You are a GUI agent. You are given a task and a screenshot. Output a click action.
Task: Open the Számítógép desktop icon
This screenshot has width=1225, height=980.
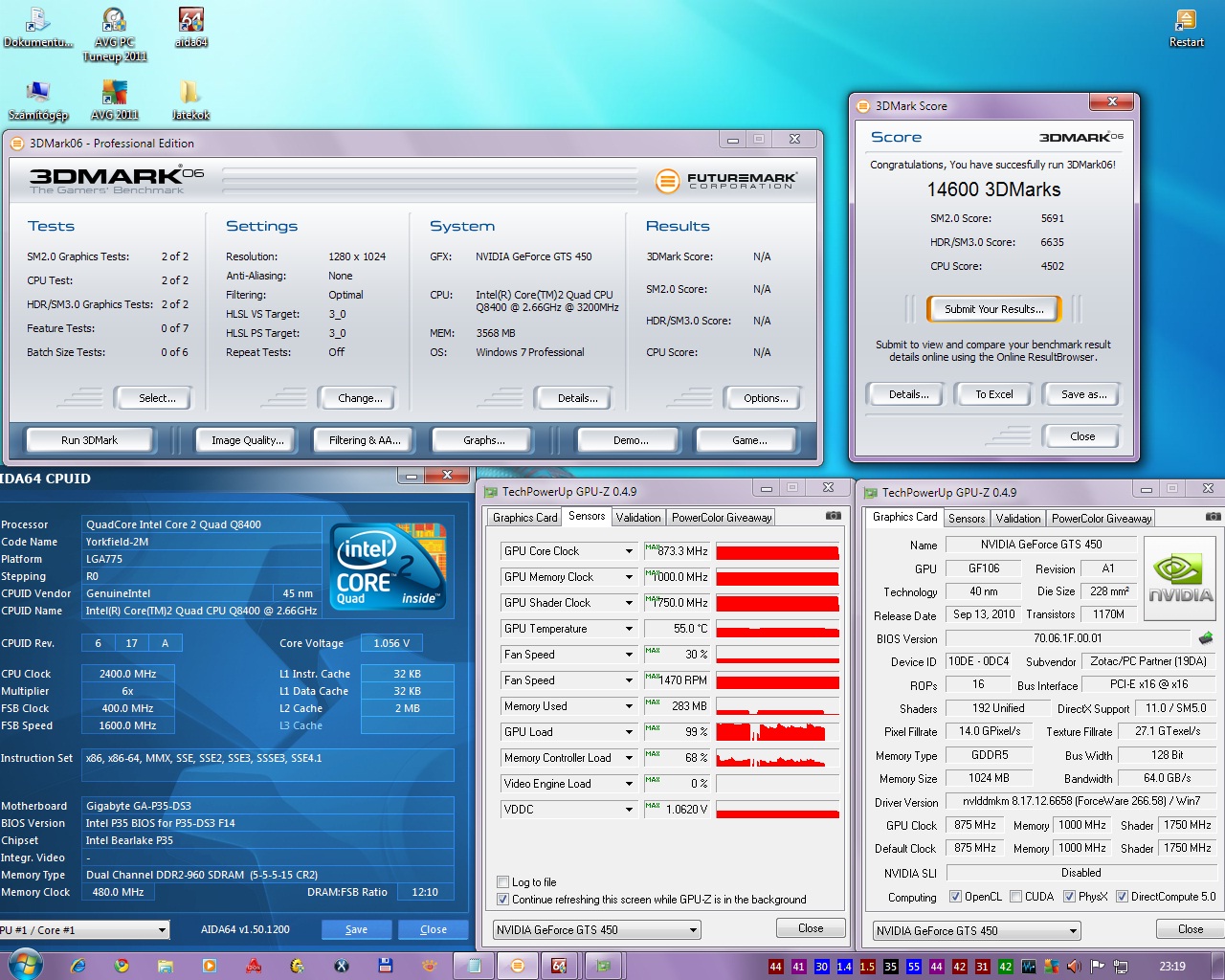click(38, 100)
